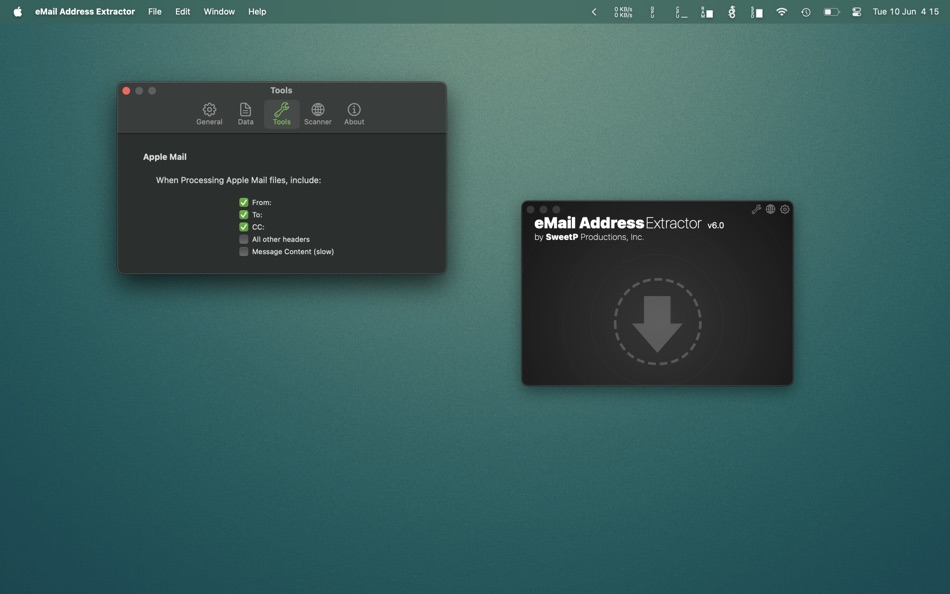Enable All other headers checkbox

coord(244,239)
